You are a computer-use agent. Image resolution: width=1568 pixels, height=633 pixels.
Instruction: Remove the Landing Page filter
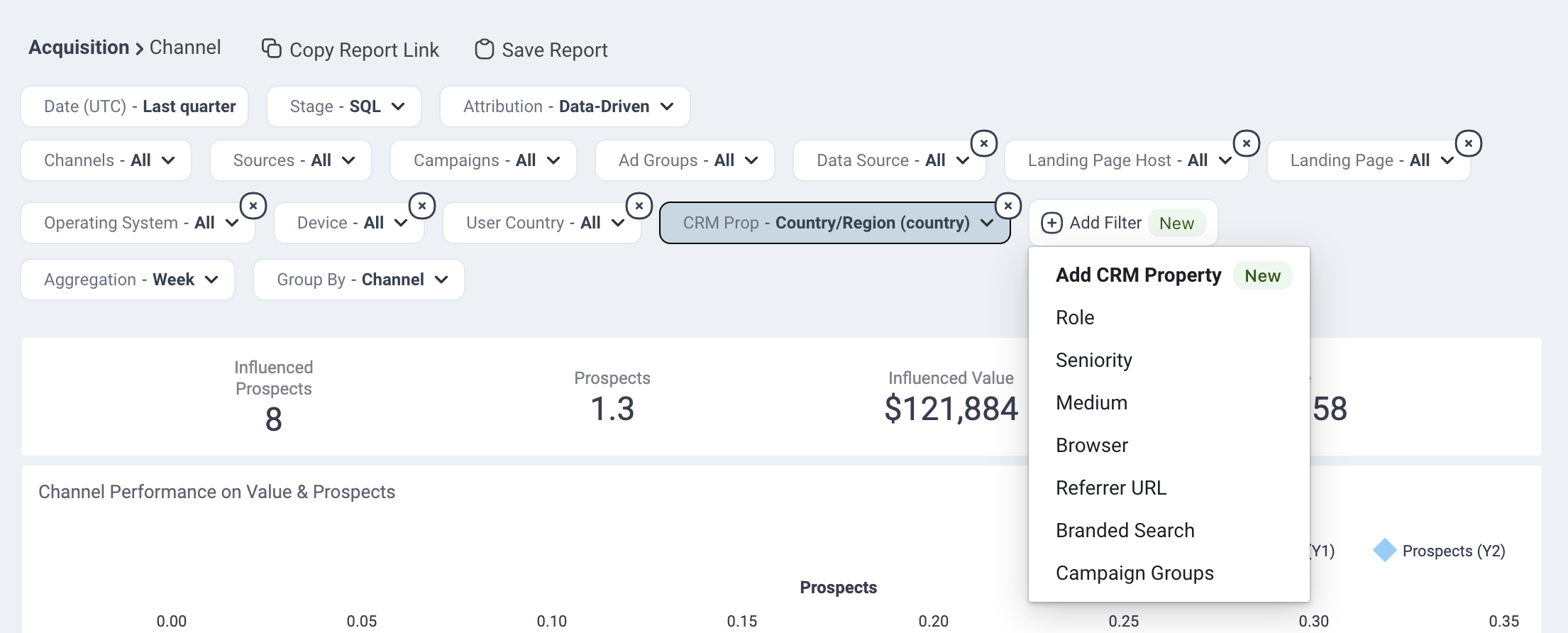click(1469, 143)
